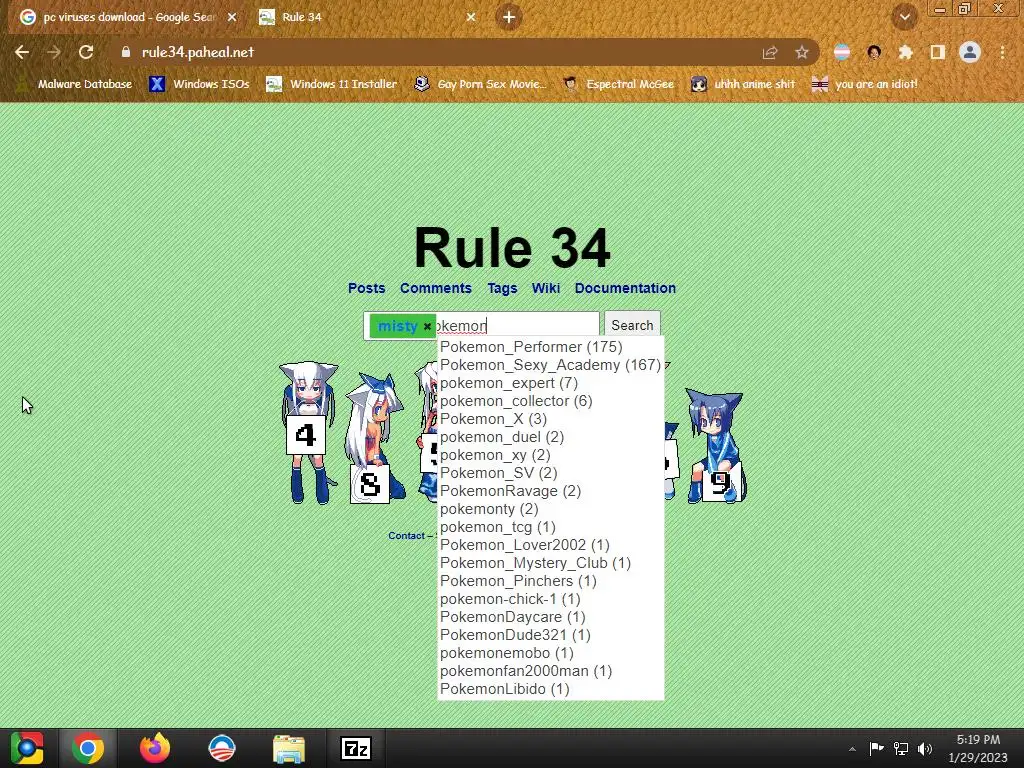Open the tab search chevron dropdown
This screenshot has height=768, width=1024.
(904, 17)
